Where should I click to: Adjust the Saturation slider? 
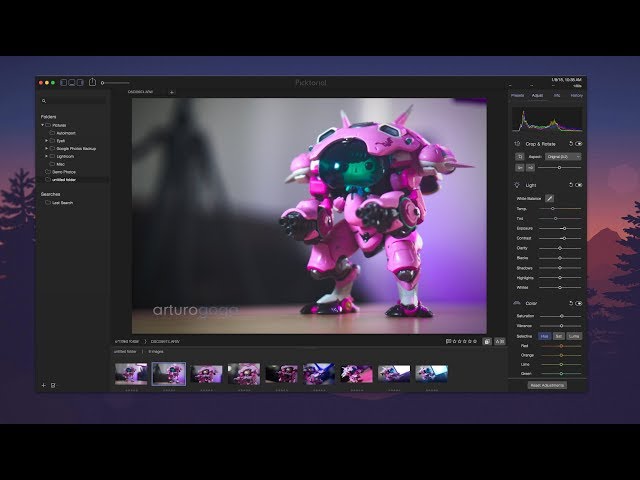point(562,316)
